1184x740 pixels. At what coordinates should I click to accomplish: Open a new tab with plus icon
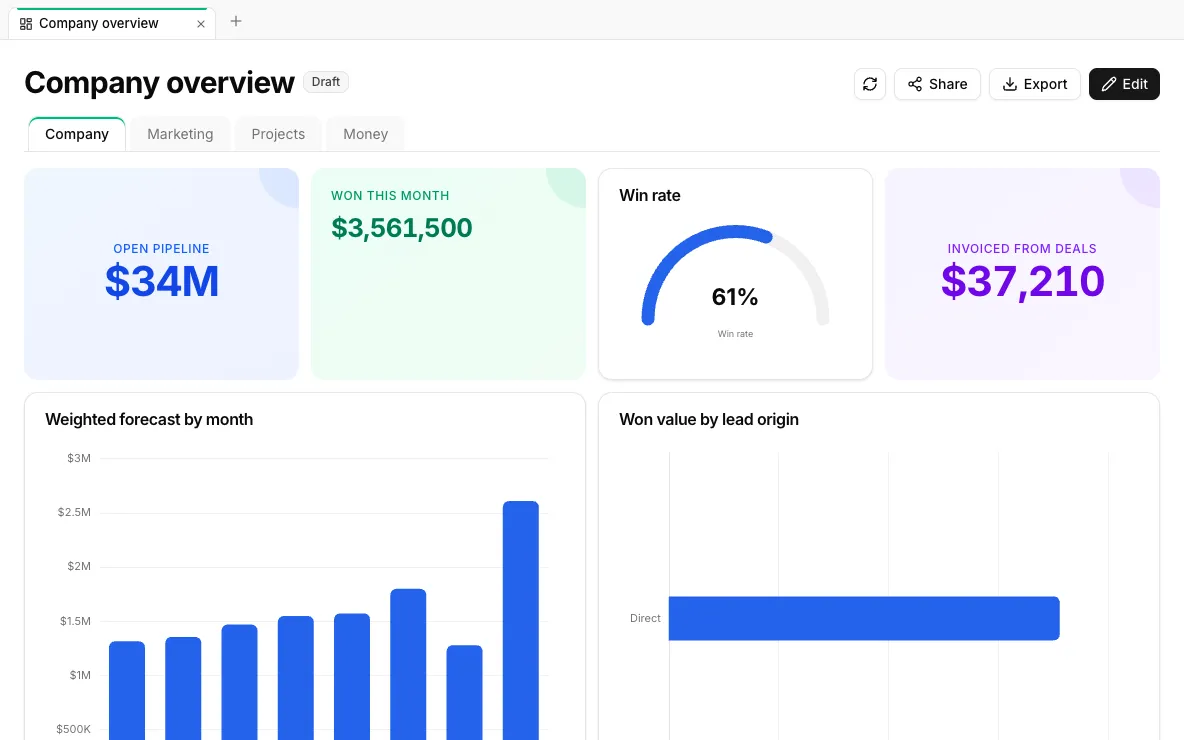pyautogui.click(x=236, y=21)
